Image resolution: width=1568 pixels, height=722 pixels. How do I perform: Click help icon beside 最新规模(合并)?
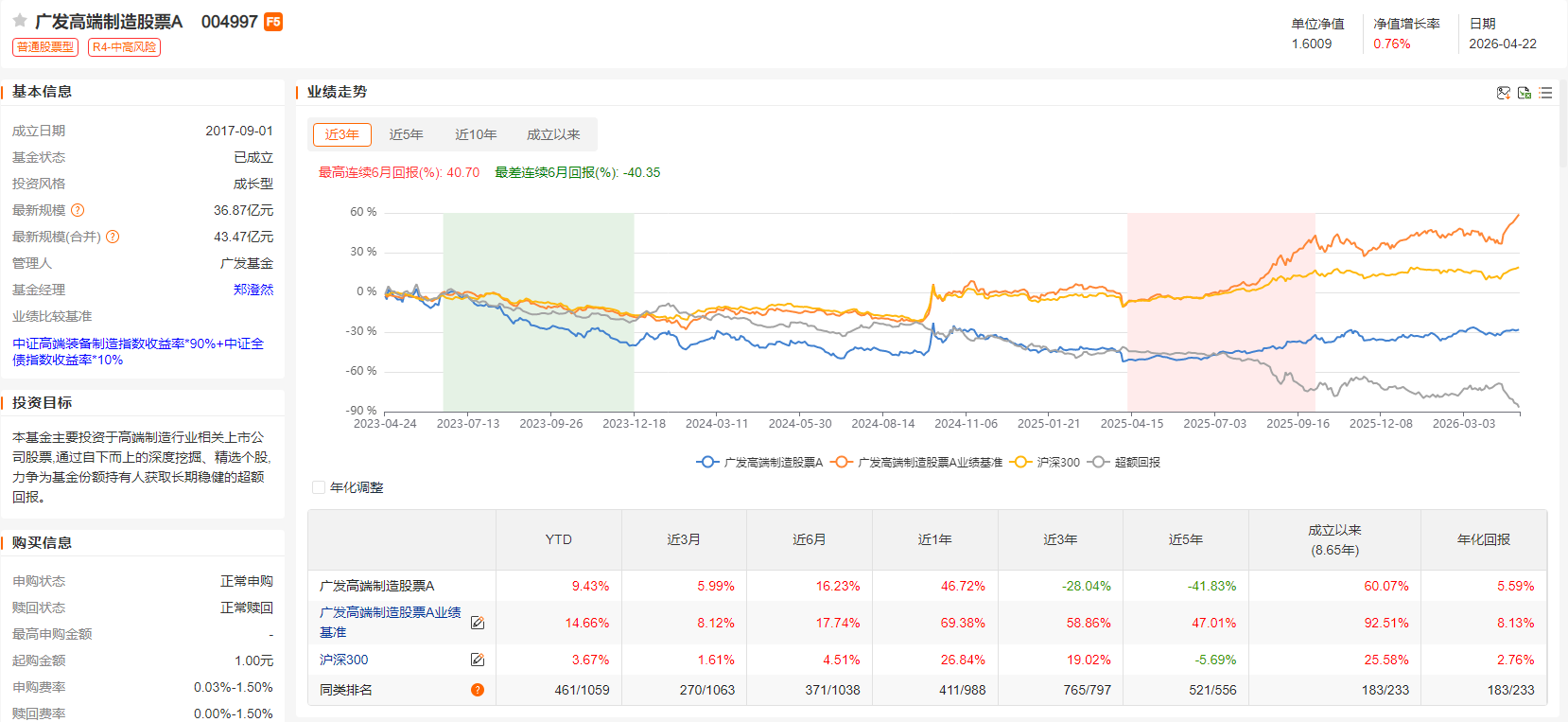[113, 237]
